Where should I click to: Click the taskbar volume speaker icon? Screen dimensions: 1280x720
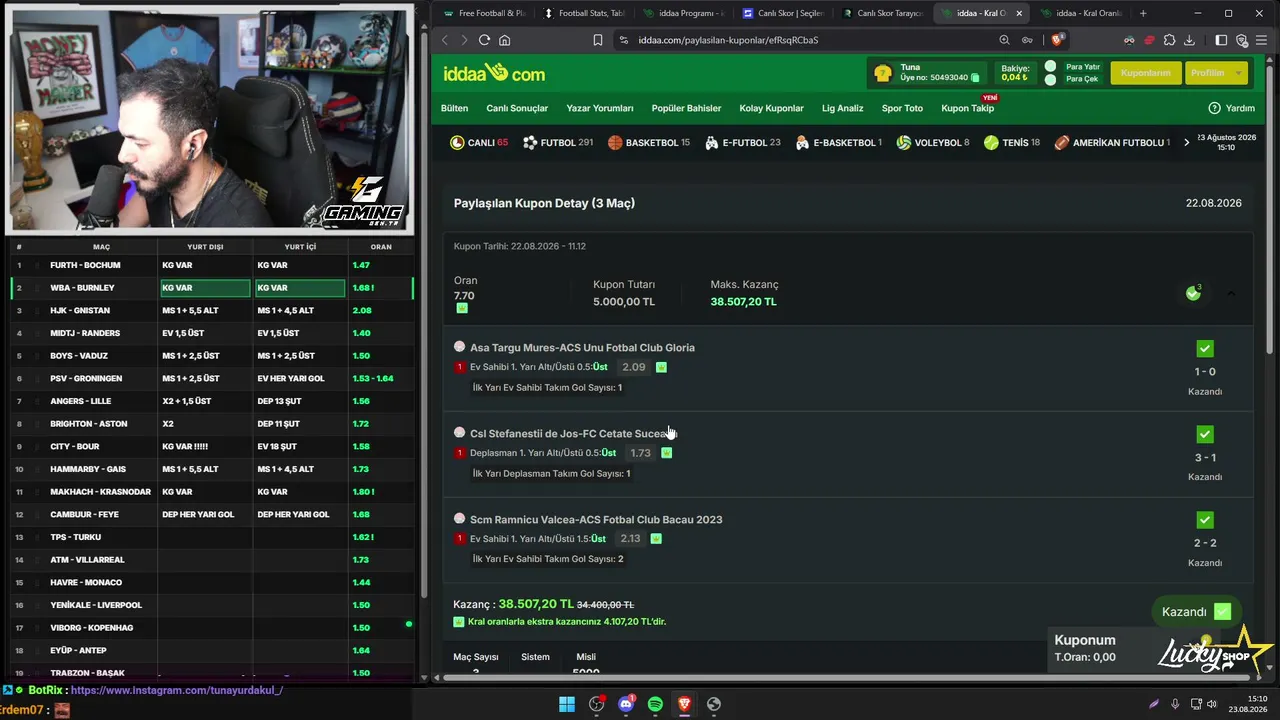[x=1212, y=704]
